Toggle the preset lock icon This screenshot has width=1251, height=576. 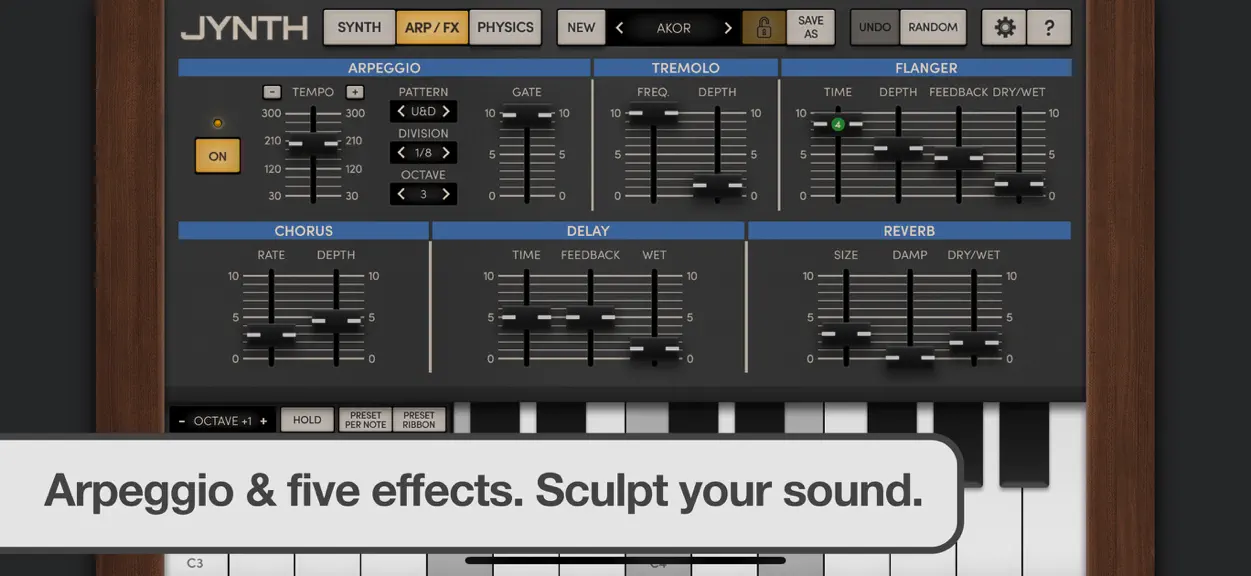[x=763, y=28]
